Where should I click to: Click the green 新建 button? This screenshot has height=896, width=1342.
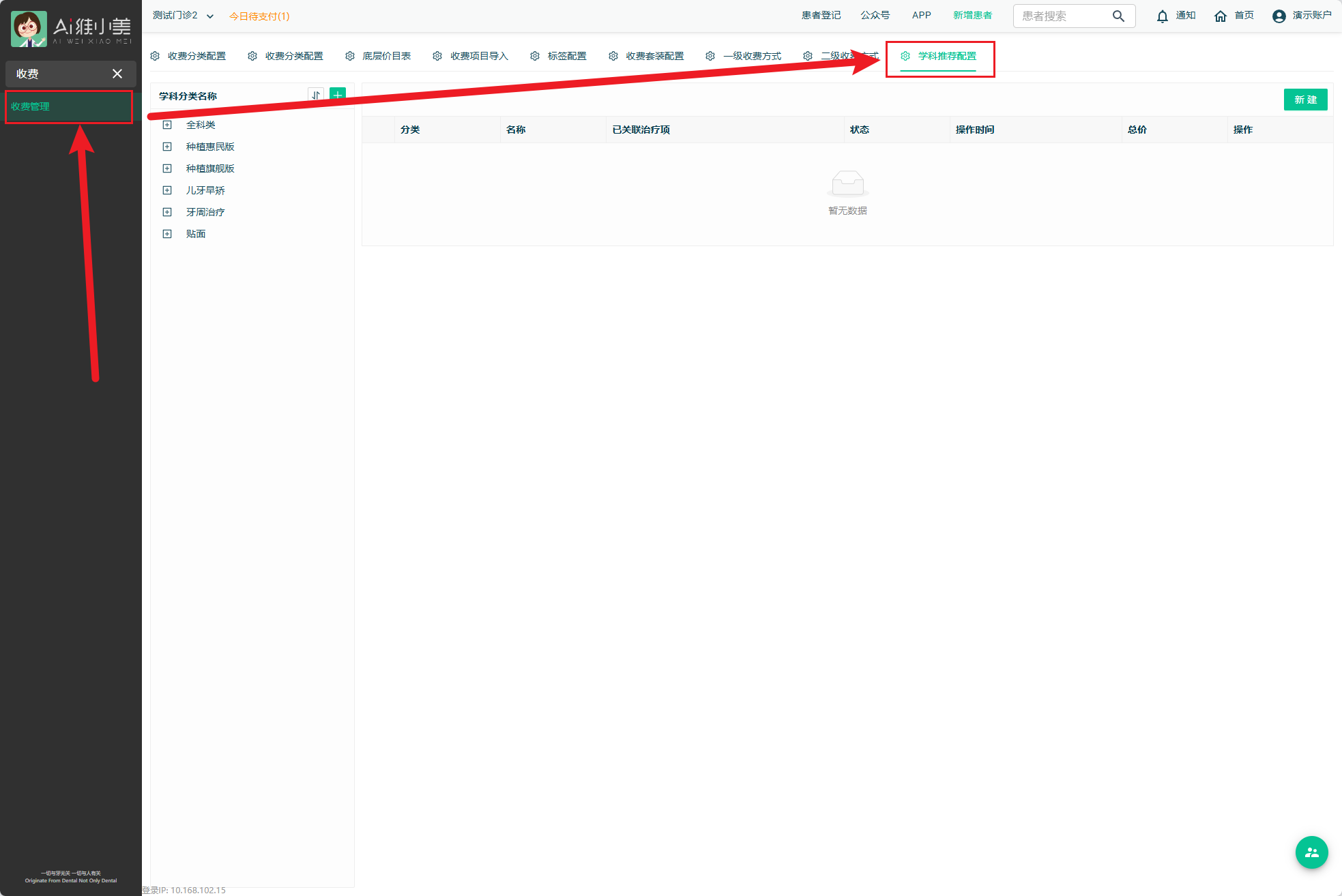(x=1305, y=100)
